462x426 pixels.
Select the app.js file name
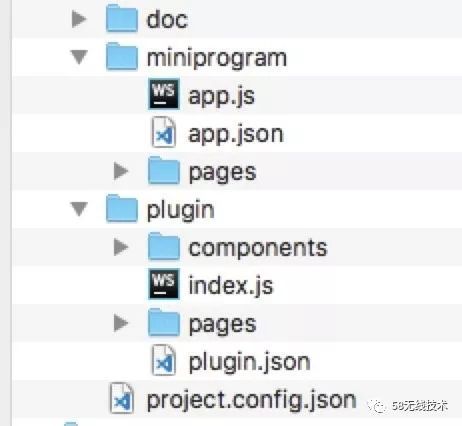pos(222,96)
